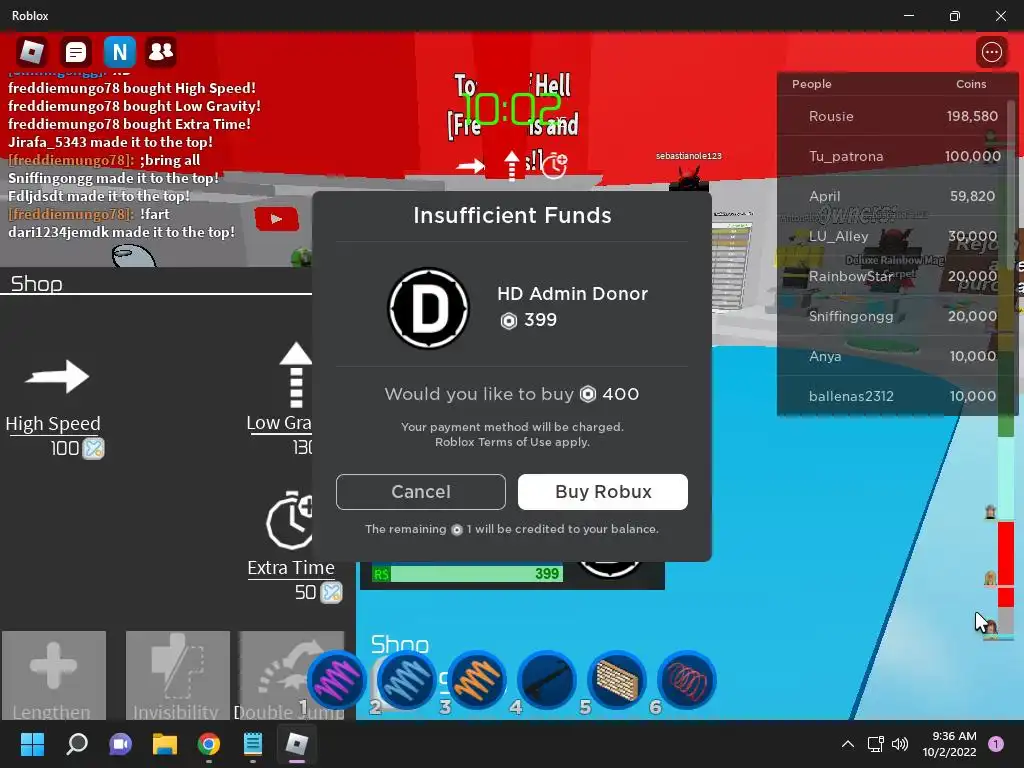This screenshot has height=768, width=1024.
Task: Click the Shop heading on left panel
Action: click(x=37, y=284)
